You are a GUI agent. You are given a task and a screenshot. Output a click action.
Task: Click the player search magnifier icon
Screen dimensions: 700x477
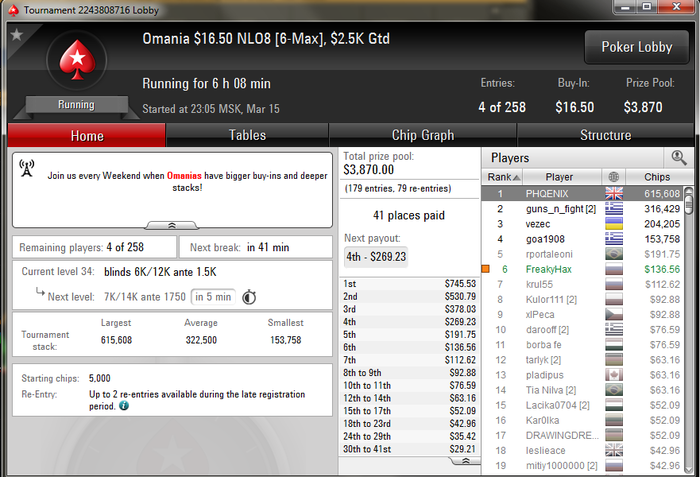679,158
